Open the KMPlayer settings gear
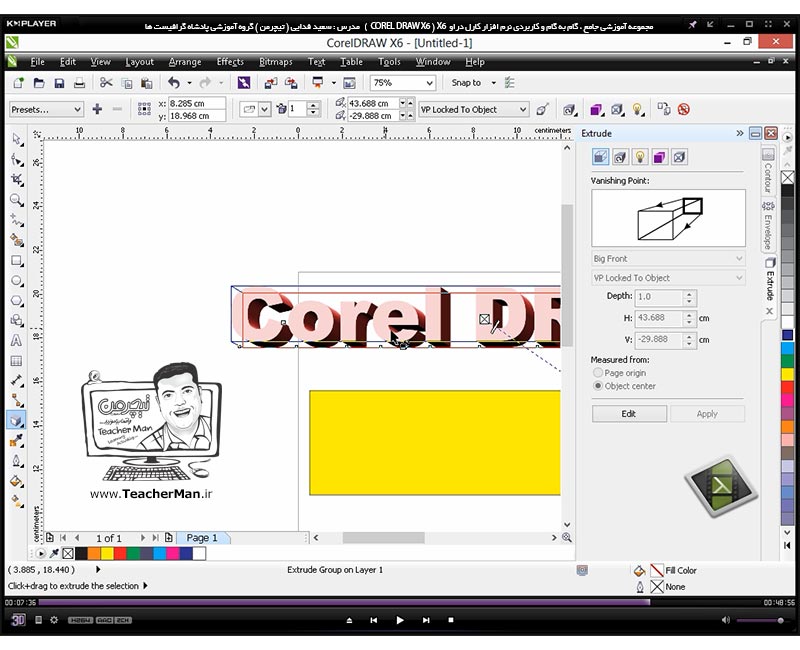The height and width of the screenshot is (650, 800). pos(54,620)
